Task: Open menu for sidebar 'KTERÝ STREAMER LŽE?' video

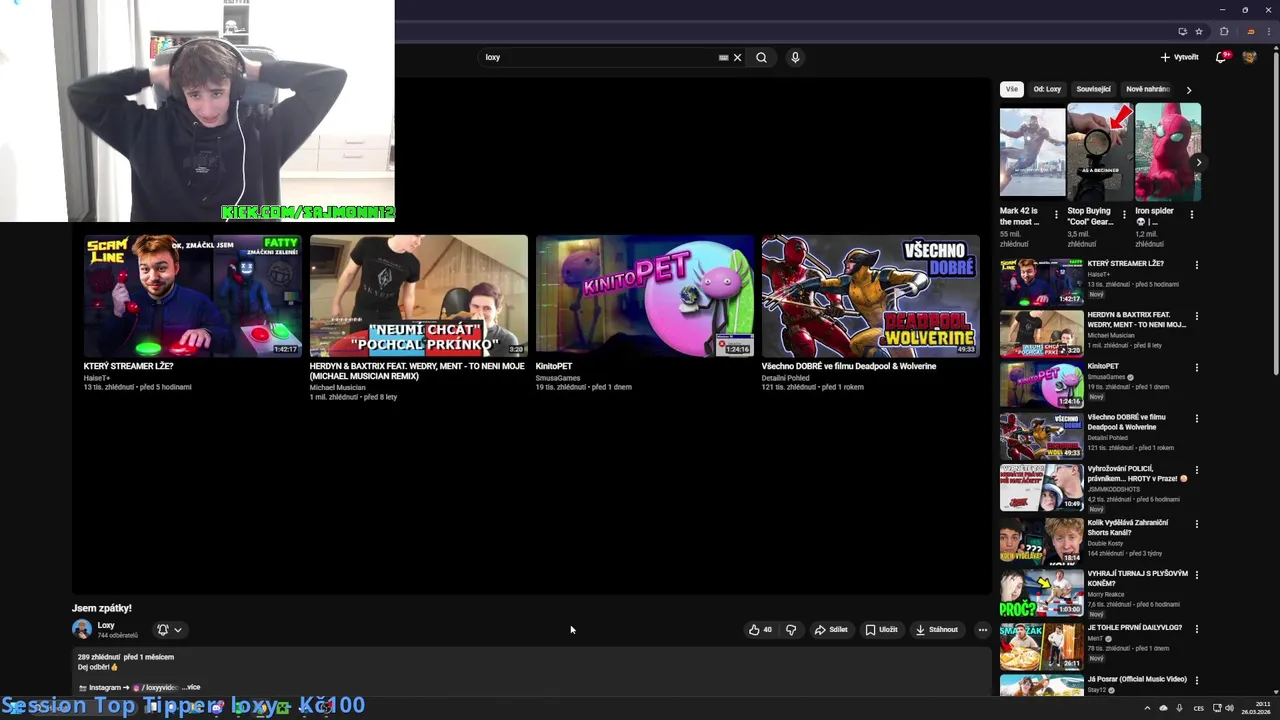Action: point(1197,265)
